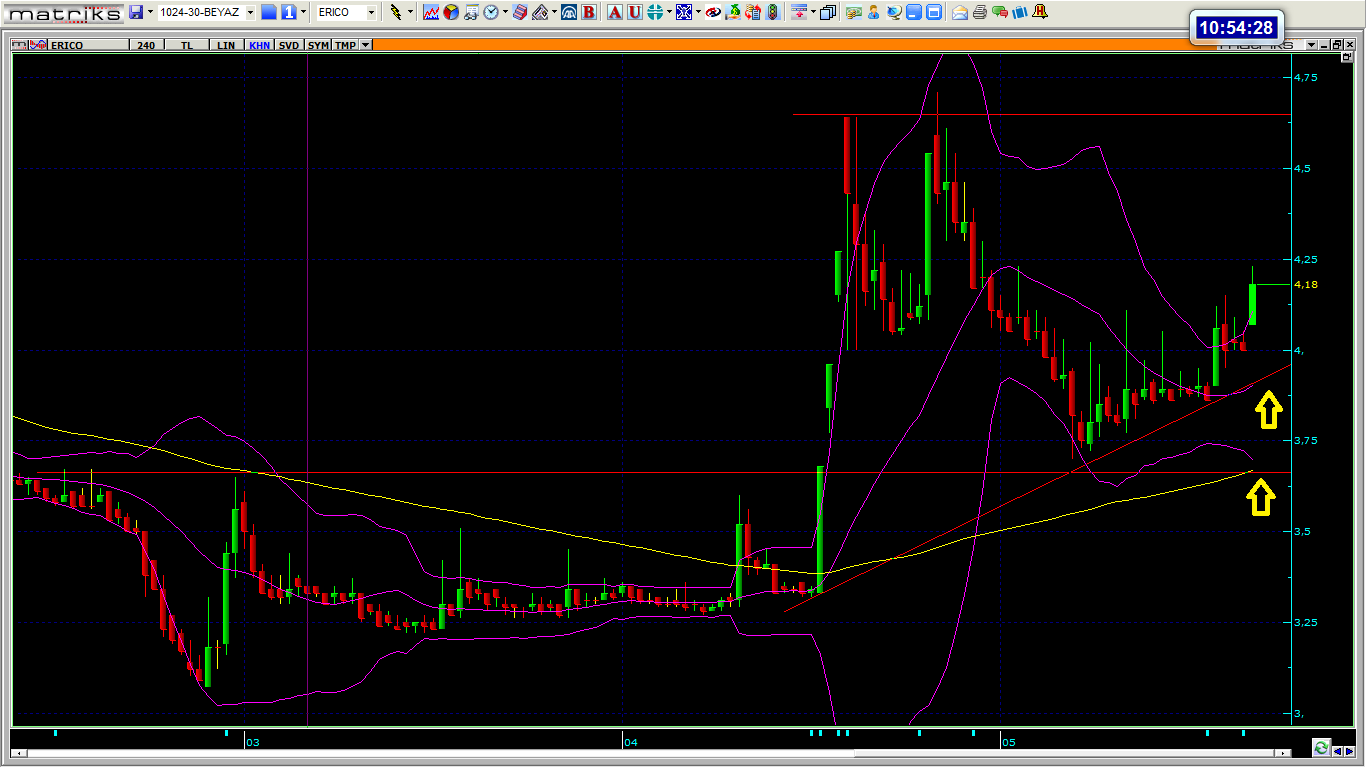Toggle the KHN chart header option
Image resolution: width=1366 pixels, height=768 pixels.
point(259,45)
